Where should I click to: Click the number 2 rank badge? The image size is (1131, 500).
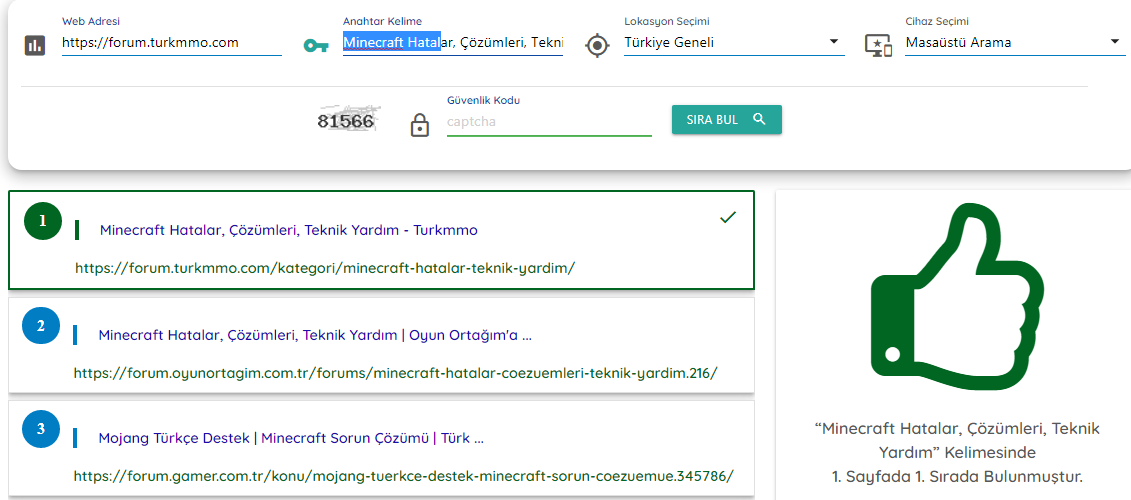40,325
